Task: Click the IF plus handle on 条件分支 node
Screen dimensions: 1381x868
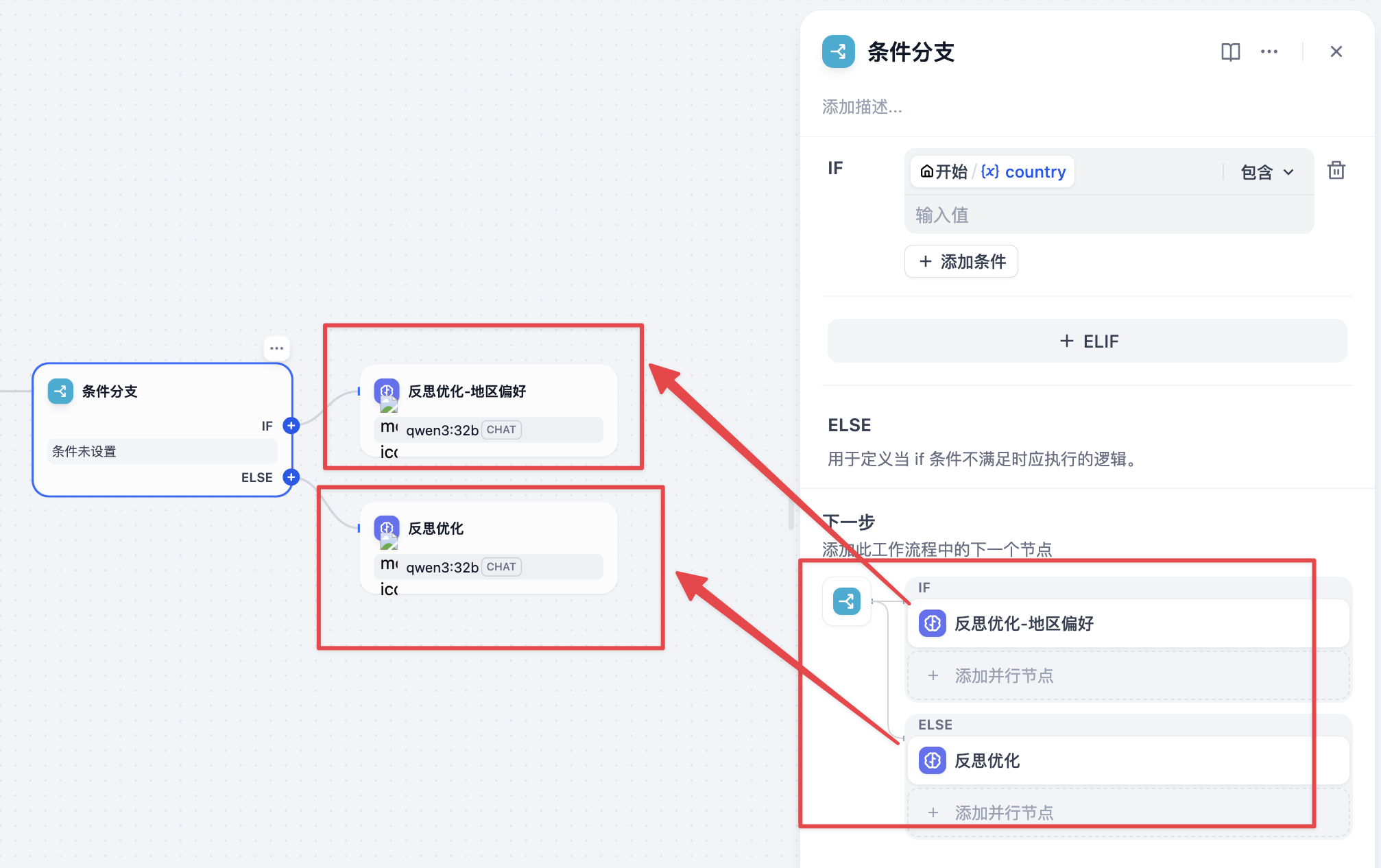Action: tap(291, 426)
